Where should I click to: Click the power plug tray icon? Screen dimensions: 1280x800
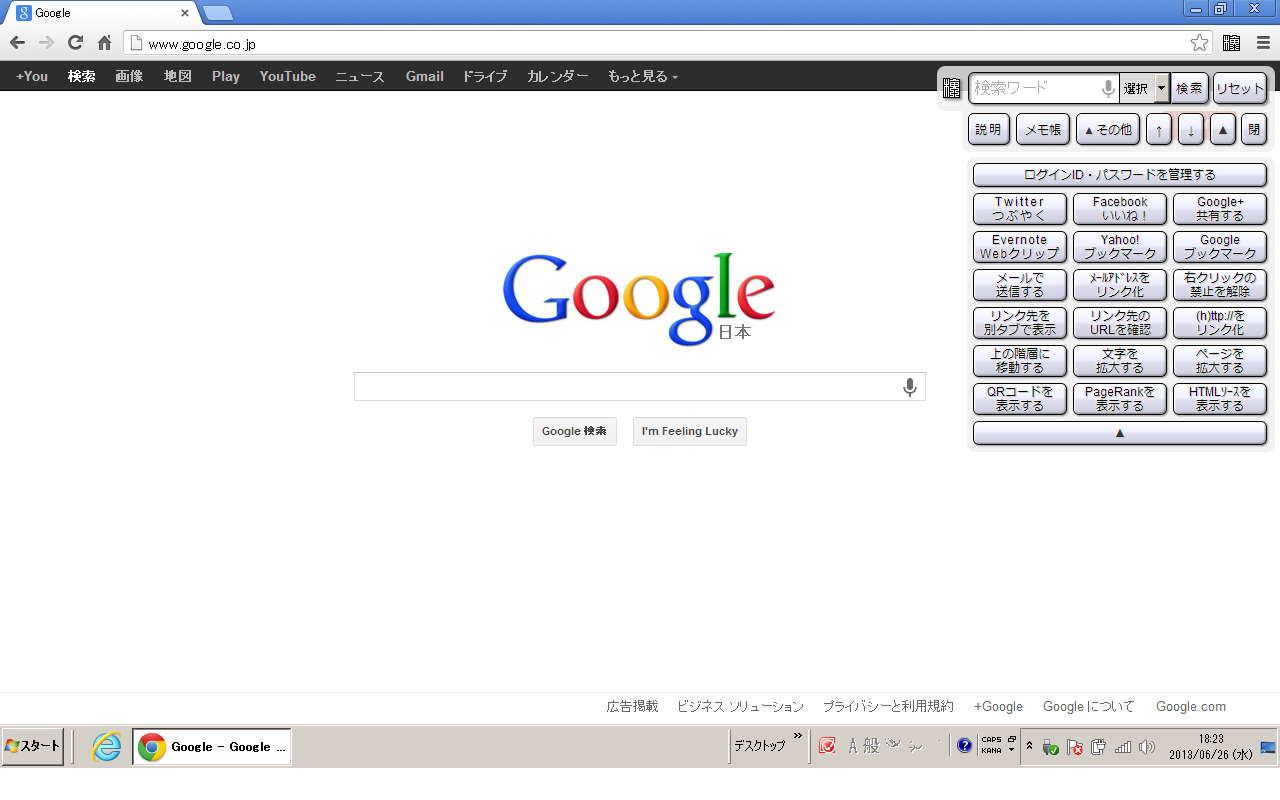click(1099, 747)
